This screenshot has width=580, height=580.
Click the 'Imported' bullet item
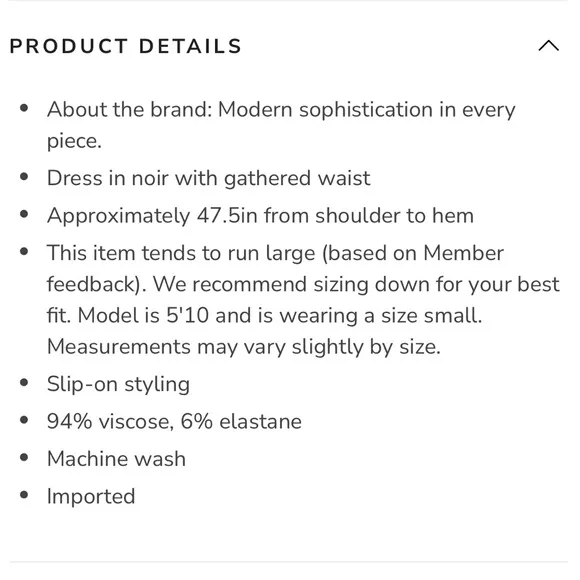coord(91,496)
